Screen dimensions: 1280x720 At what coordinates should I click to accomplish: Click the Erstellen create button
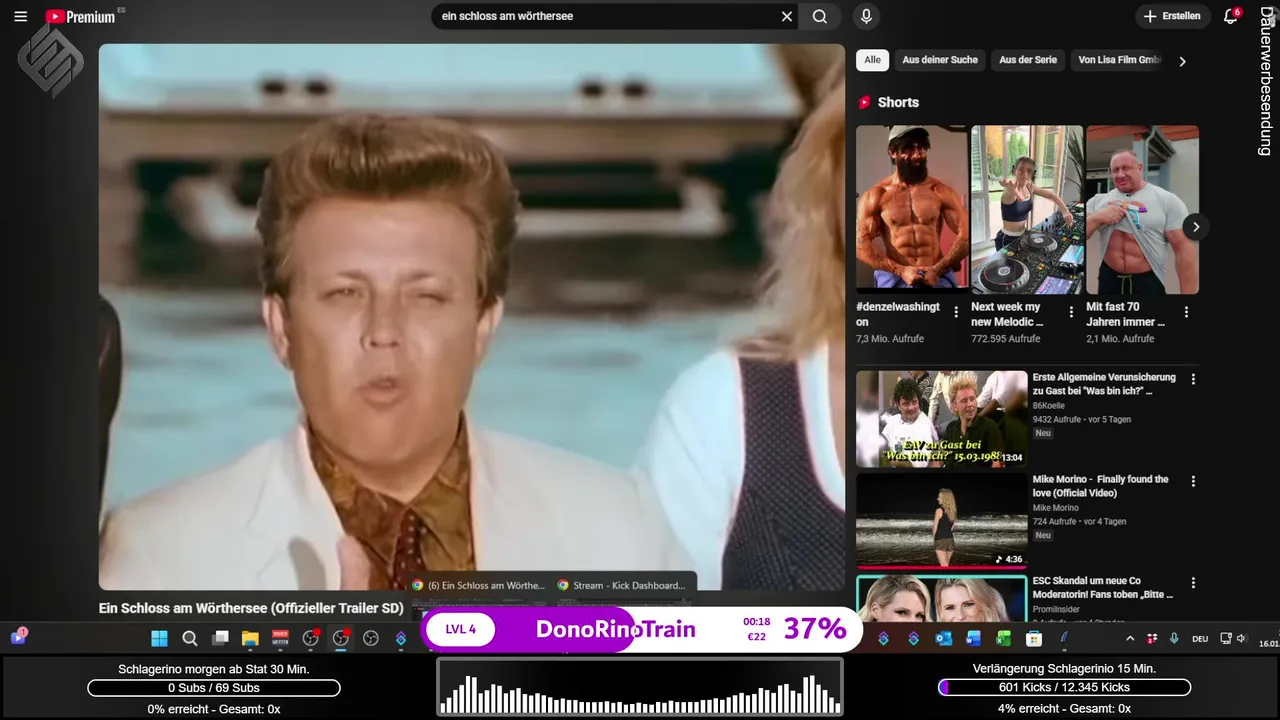coord(1172,16)
